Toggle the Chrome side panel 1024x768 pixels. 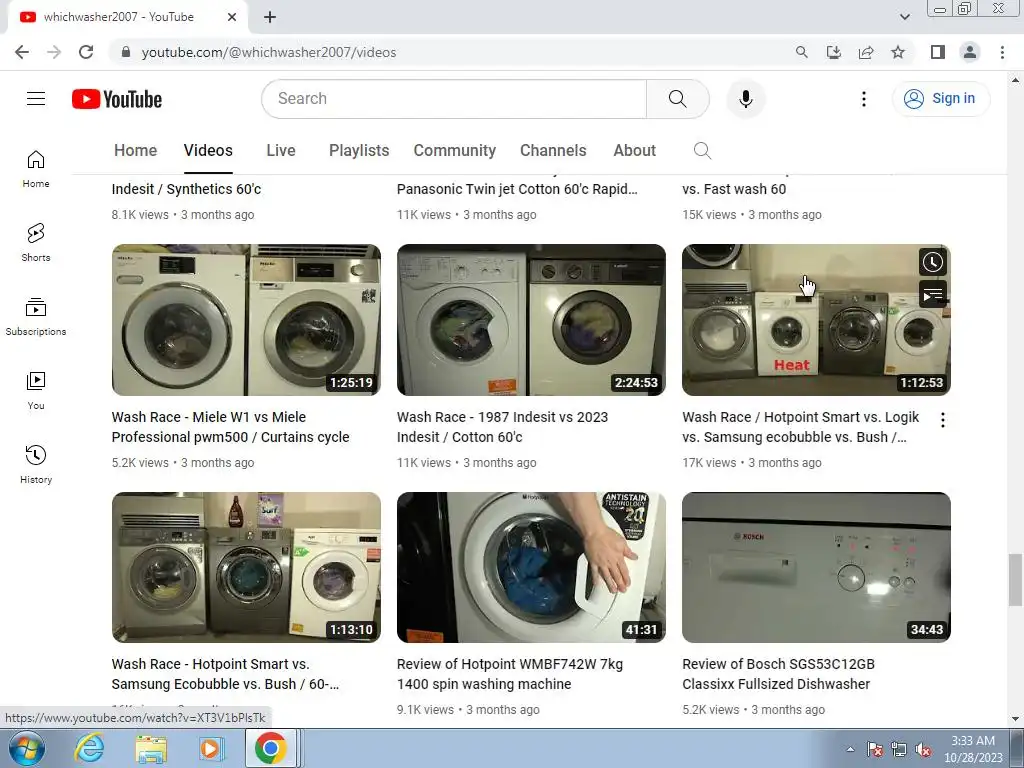[938, 52]
